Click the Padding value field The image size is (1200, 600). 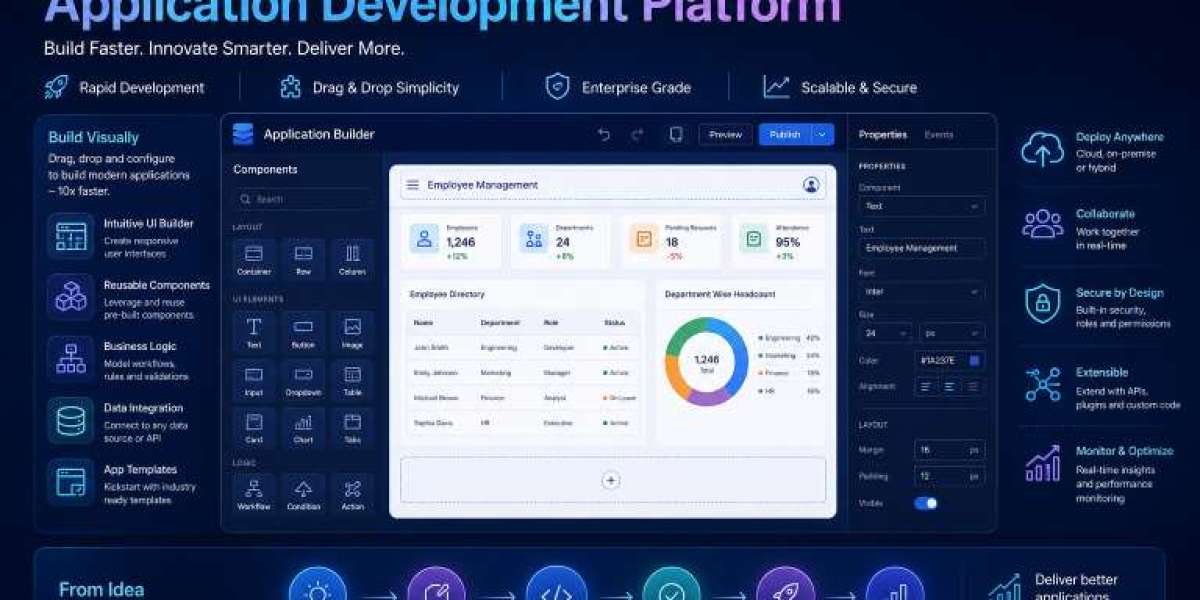949,476
